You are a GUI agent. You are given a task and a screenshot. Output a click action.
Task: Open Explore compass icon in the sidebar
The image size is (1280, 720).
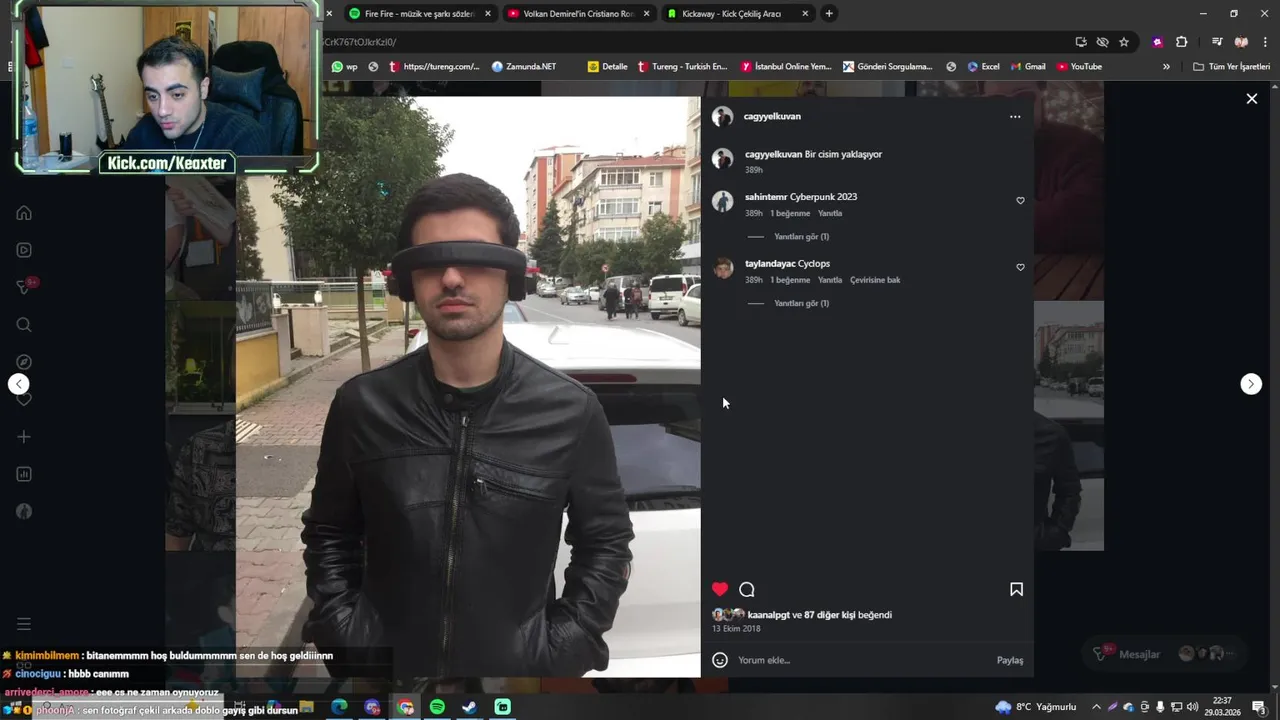click(24, 362)
